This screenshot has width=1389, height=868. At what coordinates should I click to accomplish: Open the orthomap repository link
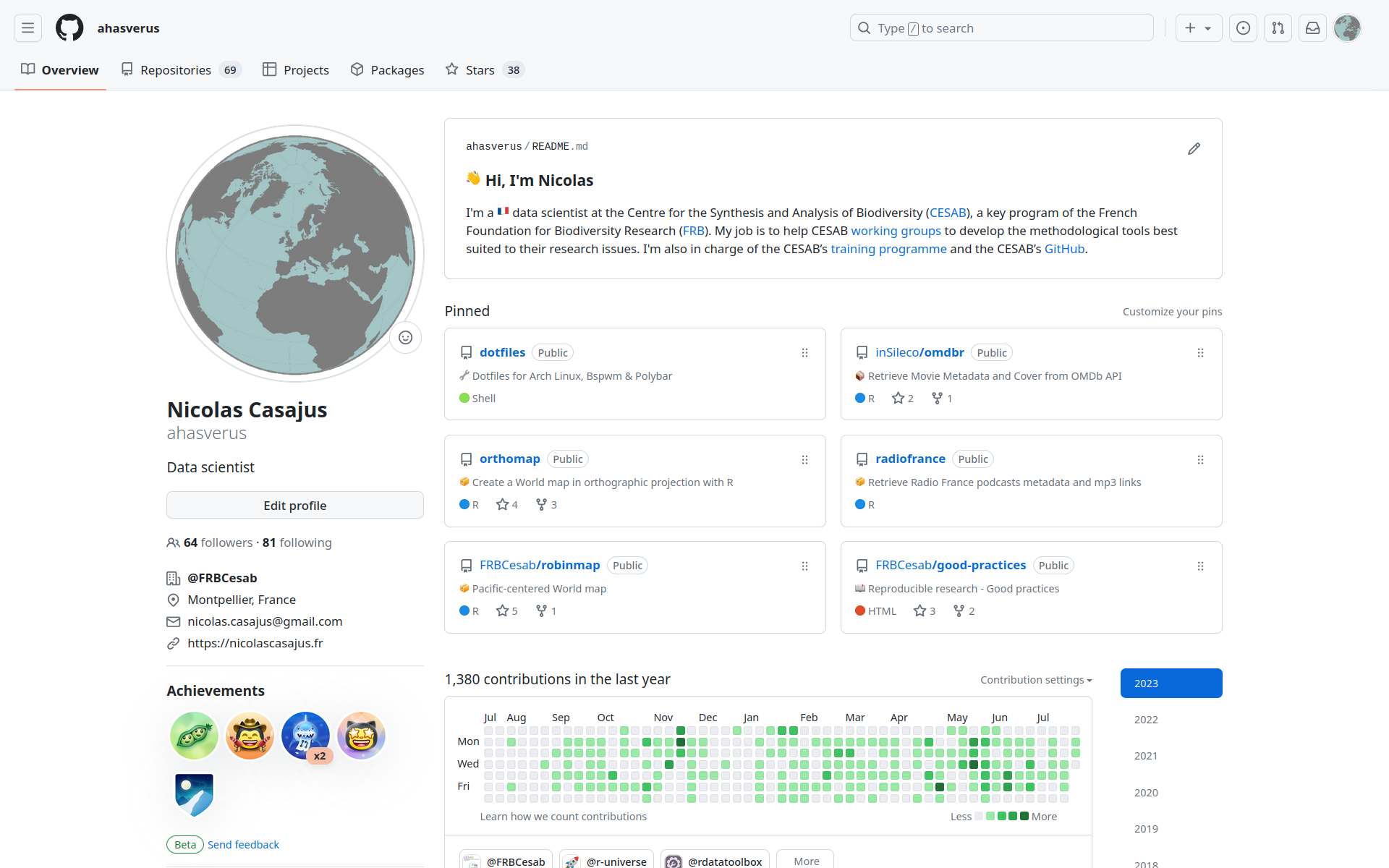tap(509, 459)
